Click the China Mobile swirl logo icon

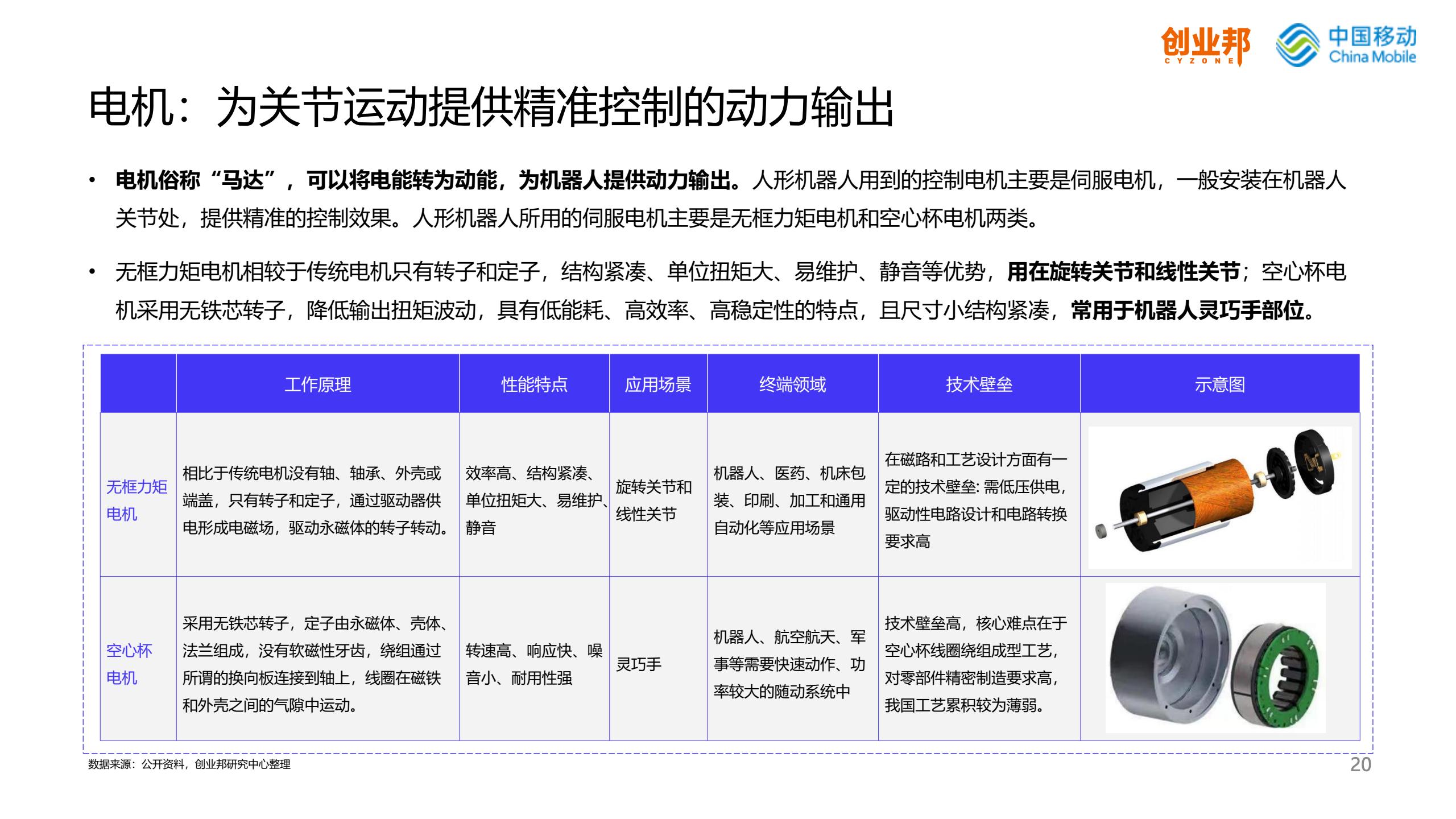point(1297,45)
